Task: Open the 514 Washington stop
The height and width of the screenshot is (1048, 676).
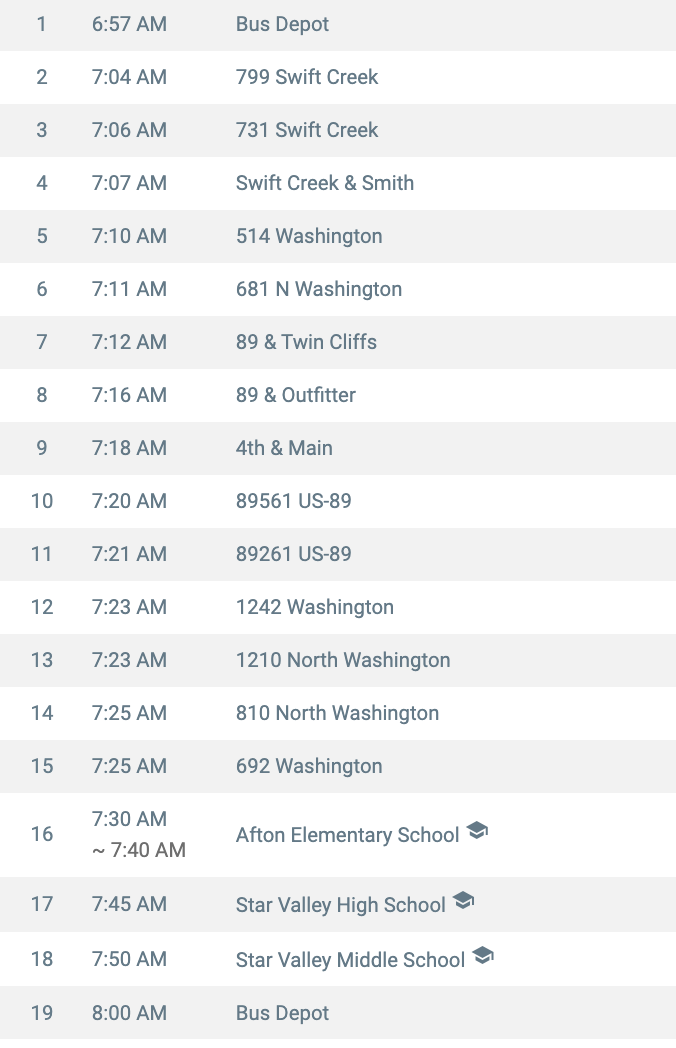Action: pyautogui.click(x=309, y=236)
